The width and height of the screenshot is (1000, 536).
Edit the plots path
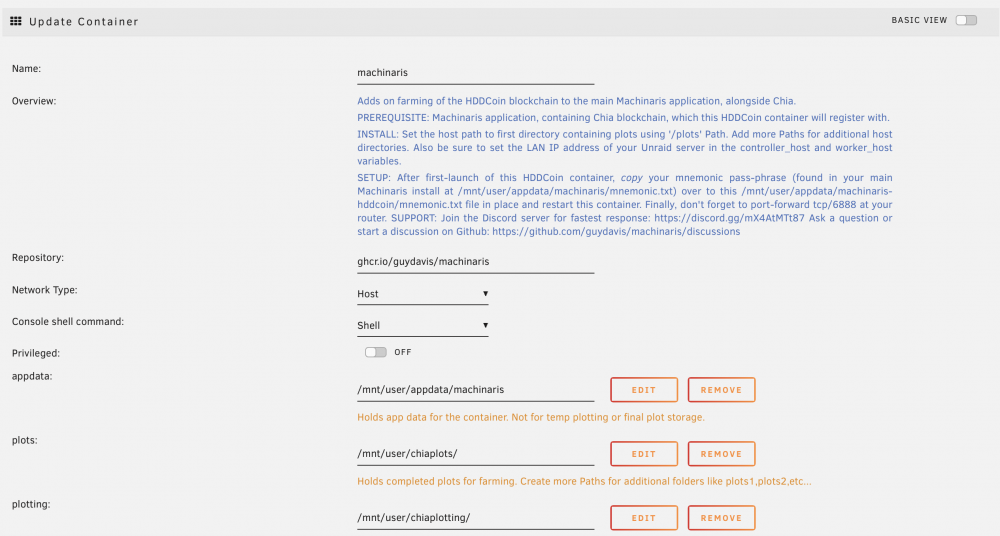[x=643, y=454]
